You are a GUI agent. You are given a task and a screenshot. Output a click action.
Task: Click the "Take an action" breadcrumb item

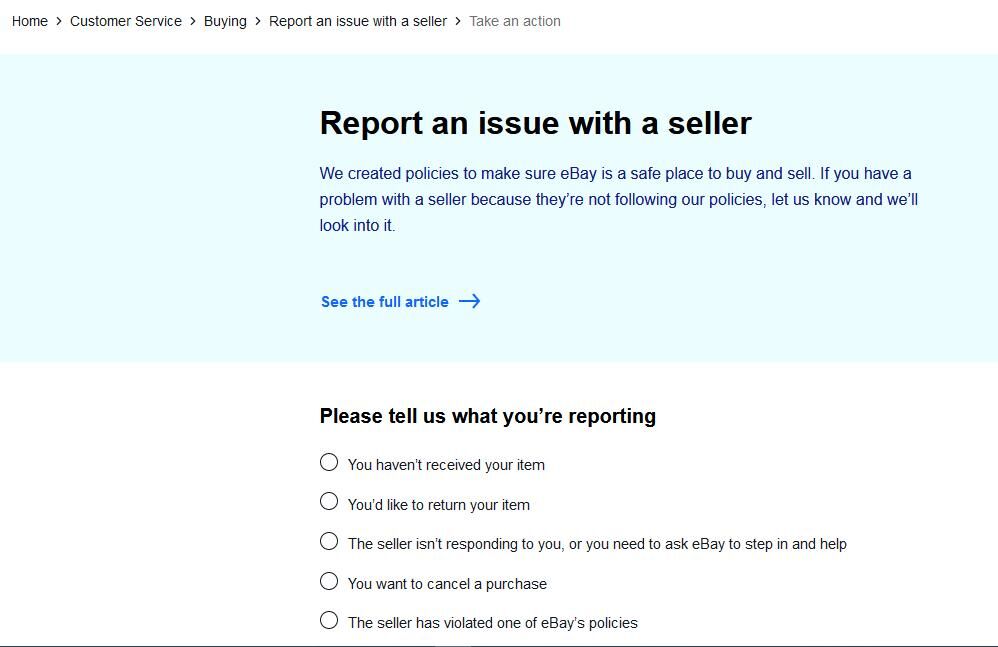pyautogui.click(x=515, y=21)
